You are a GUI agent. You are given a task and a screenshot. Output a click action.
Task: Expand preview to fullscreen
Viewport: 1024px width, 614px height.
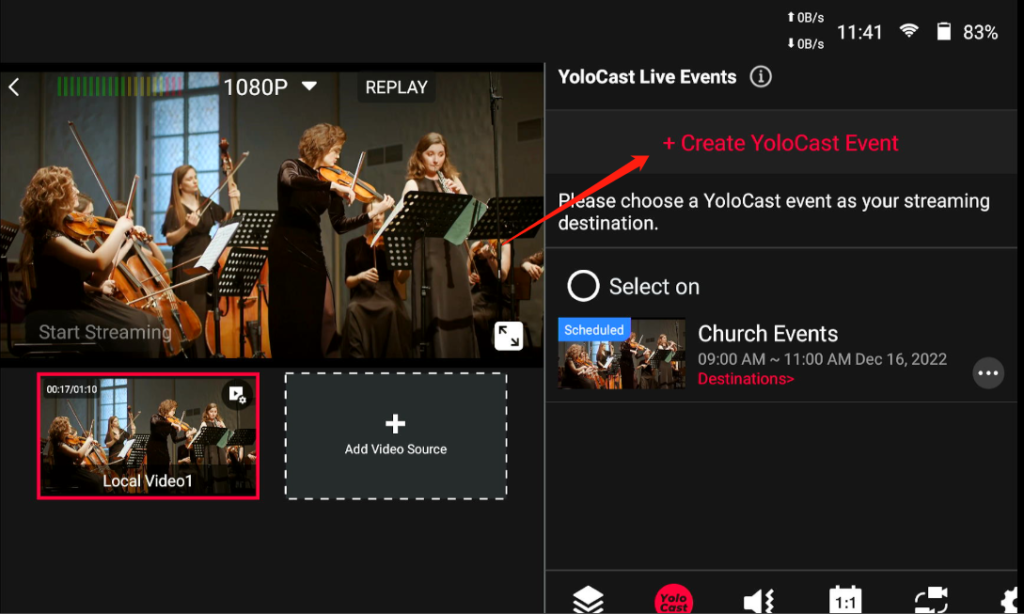click(x=508, y=336)
